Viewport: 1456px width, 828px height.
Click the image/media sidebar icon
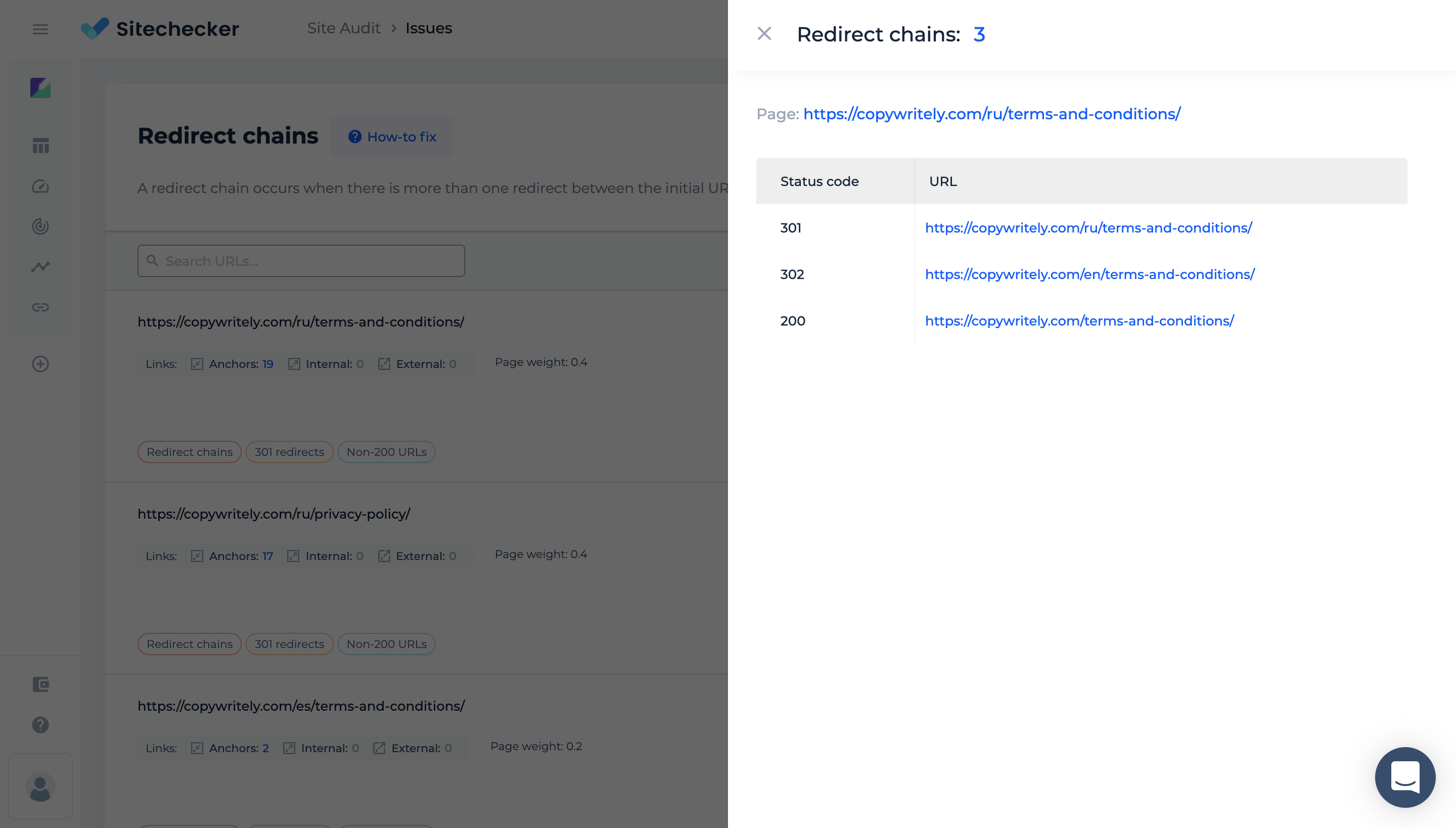click(x=40, y=88)
